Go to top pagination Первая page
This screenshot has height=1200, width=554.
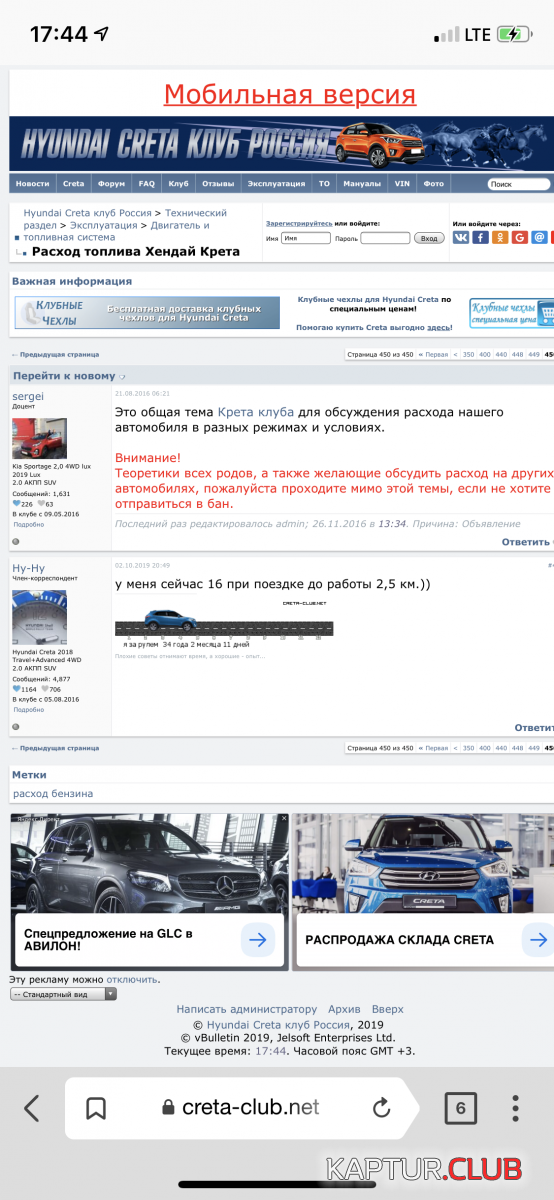click(433, 354)
